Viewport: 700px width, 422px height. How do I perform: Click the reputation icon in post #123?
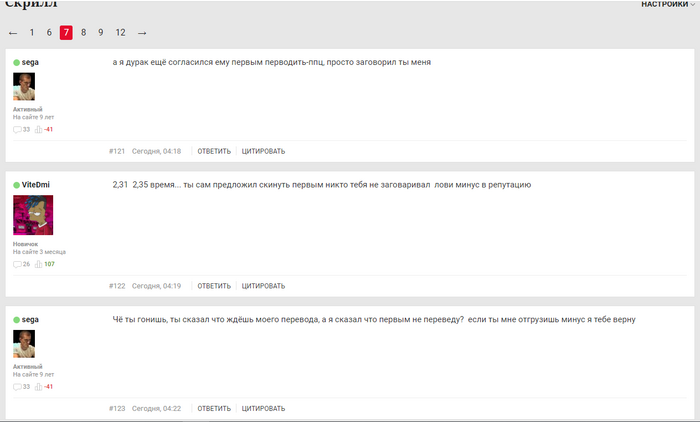coord(39,386)
